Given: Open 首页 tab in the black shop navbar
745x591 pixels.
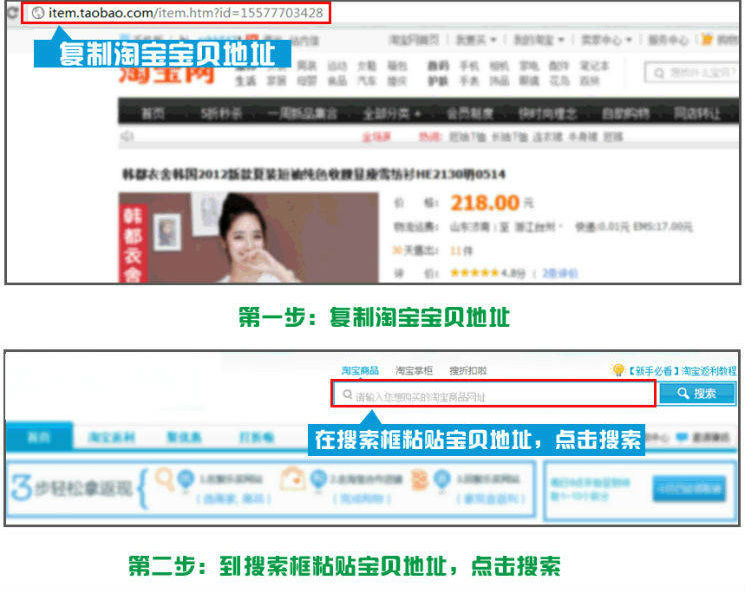Looking at the screenshot, I should click(153, 114).
